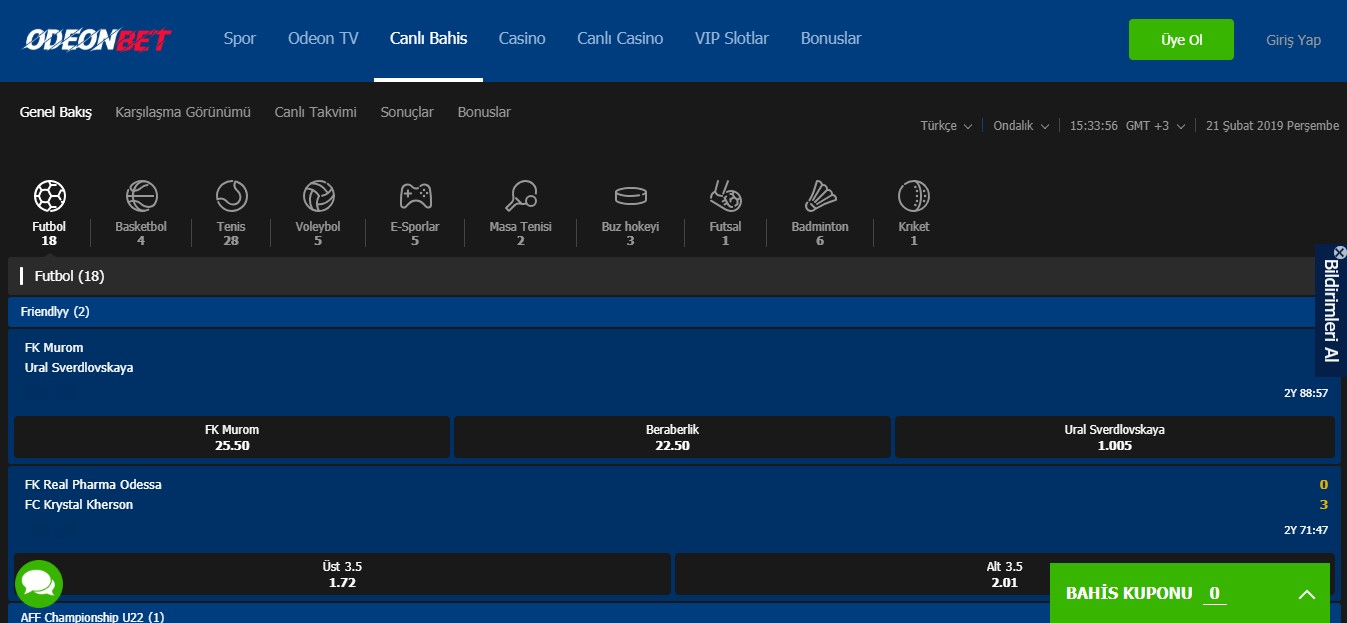Open the Casino menu
The width and height of the screenshot is (1347, 623).
tap(522, 39)
